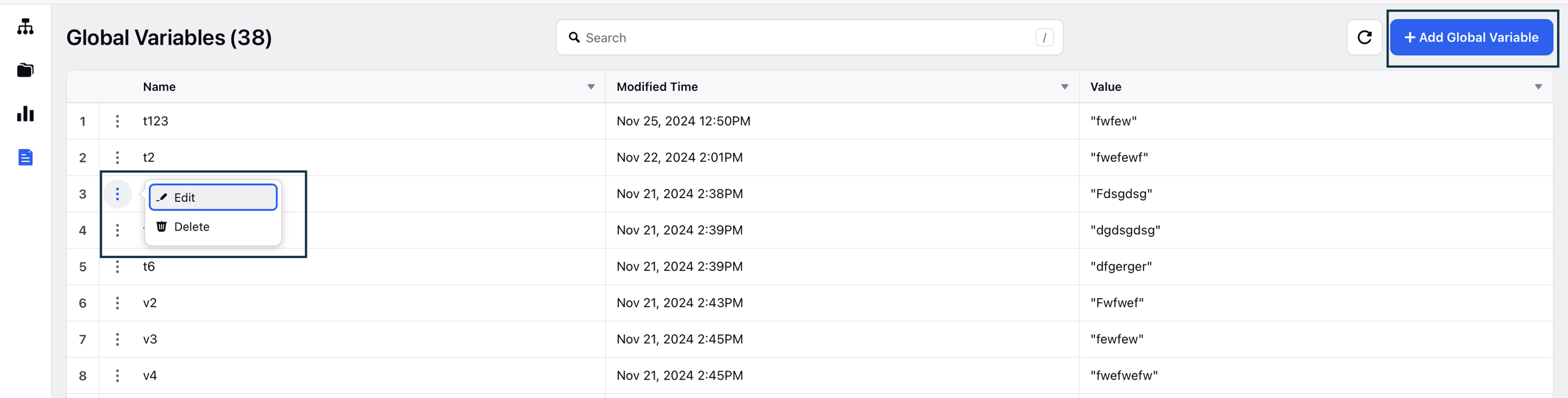Image resolution: width=1568 pixels, height=398 pixels.
Task: Click the refresh icon button
Action: click(x=1364, y=37)
